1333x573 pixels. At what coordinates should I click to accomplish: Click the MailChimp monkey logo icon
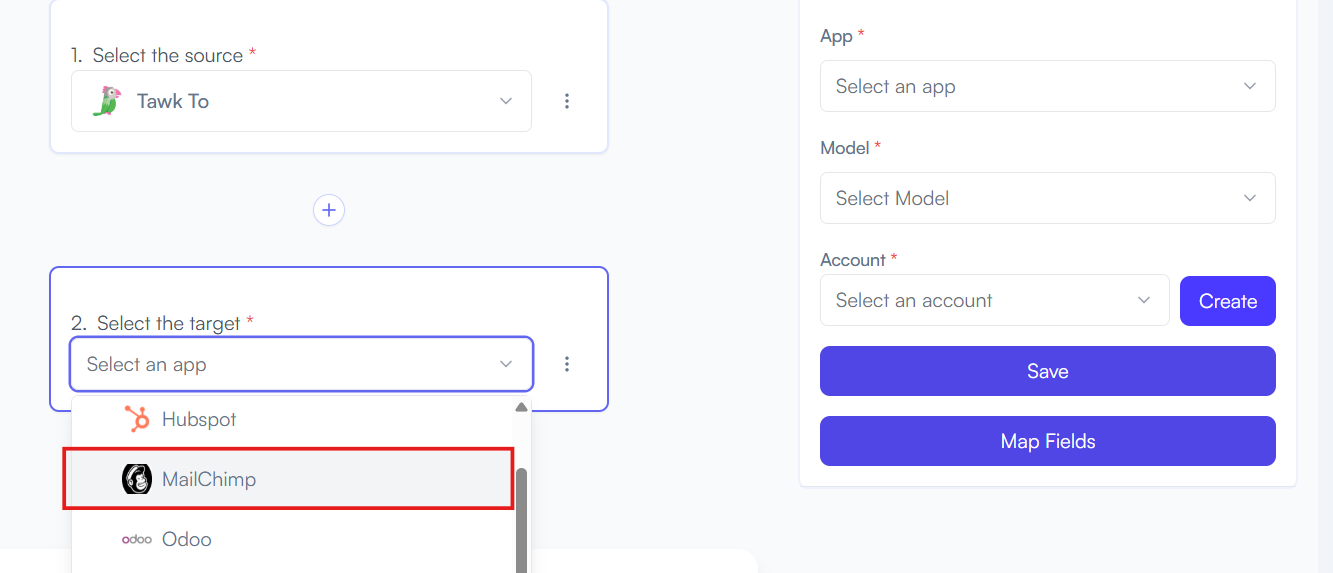tap(137, 479)
